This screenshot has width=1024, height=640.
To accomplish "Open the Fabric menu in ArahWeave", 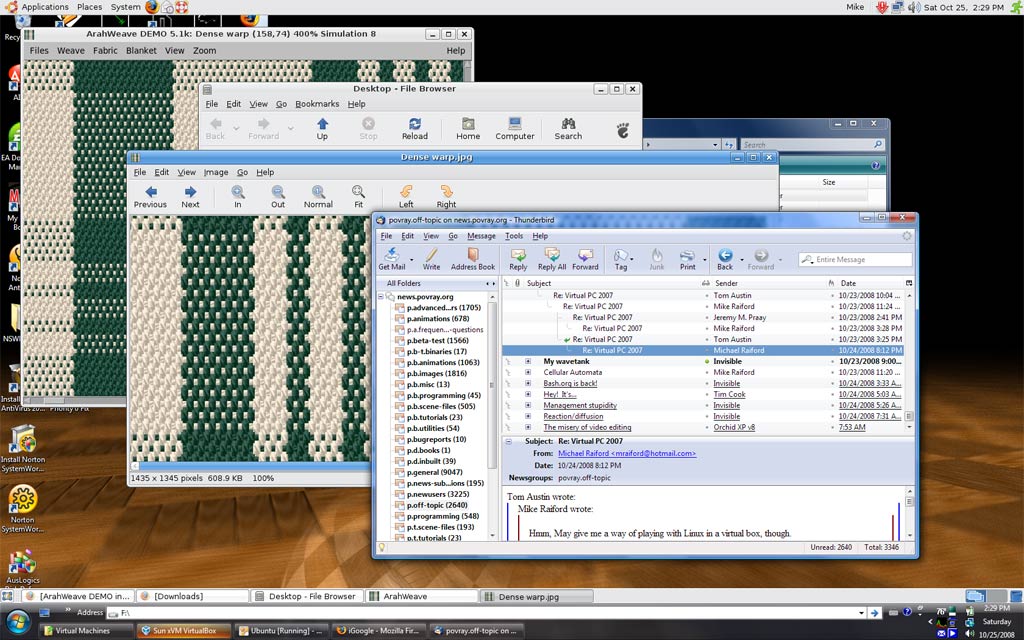I will 105,50.
